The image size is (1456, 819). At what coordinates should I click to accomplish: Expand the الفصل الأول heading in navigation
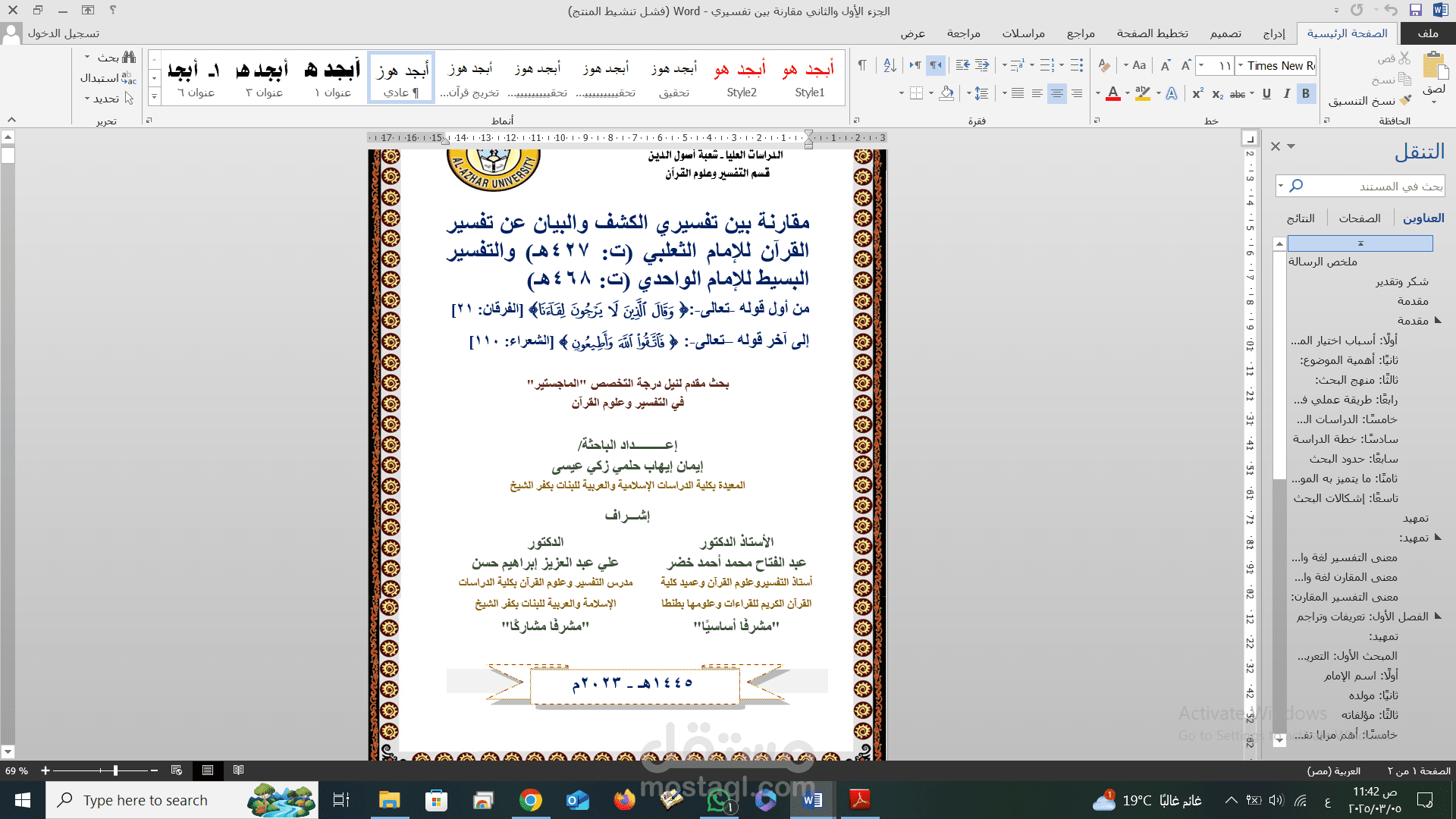tap(1438, 616)
